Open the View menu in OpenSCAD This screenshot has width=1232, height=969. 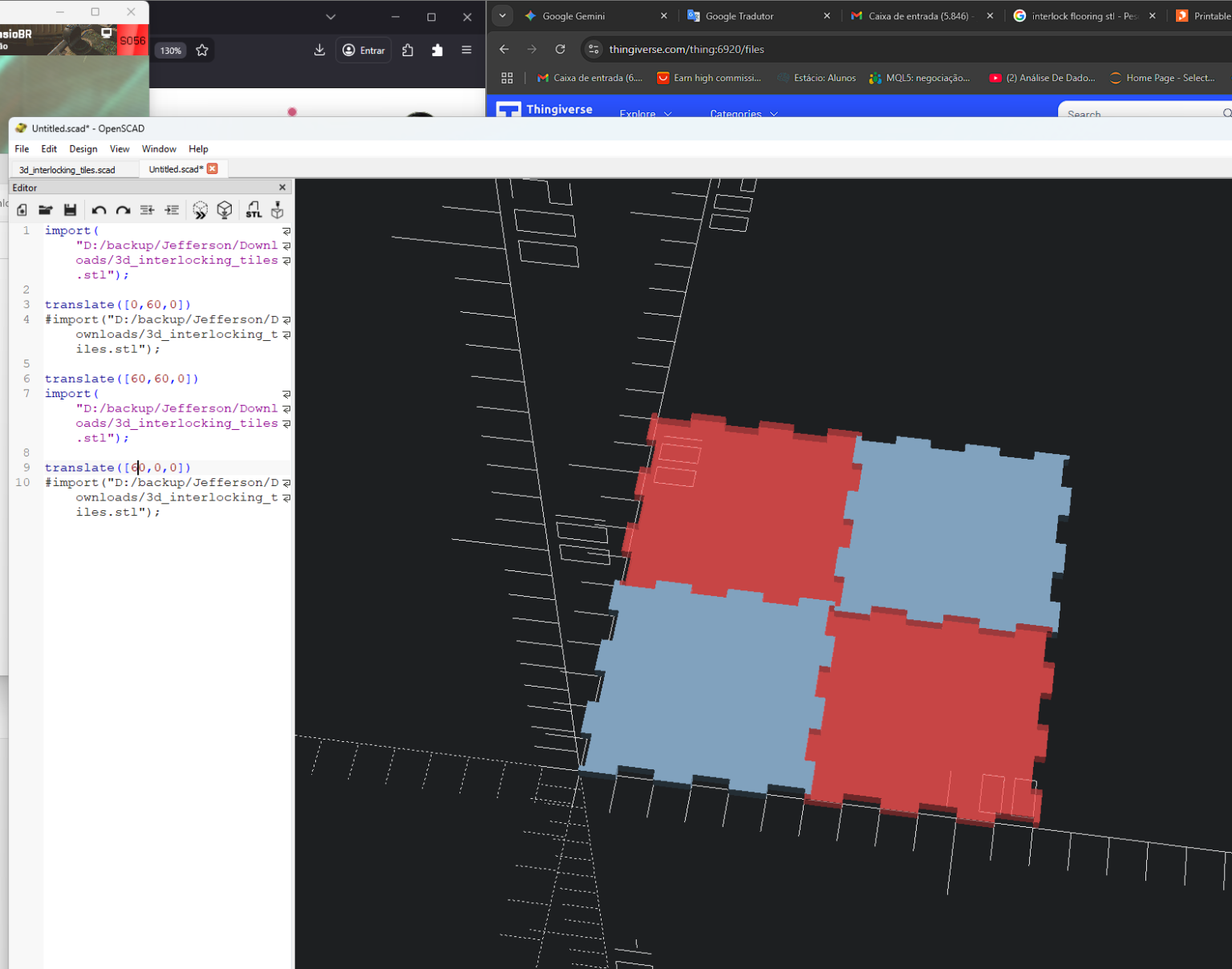click(x=120, y=149)
